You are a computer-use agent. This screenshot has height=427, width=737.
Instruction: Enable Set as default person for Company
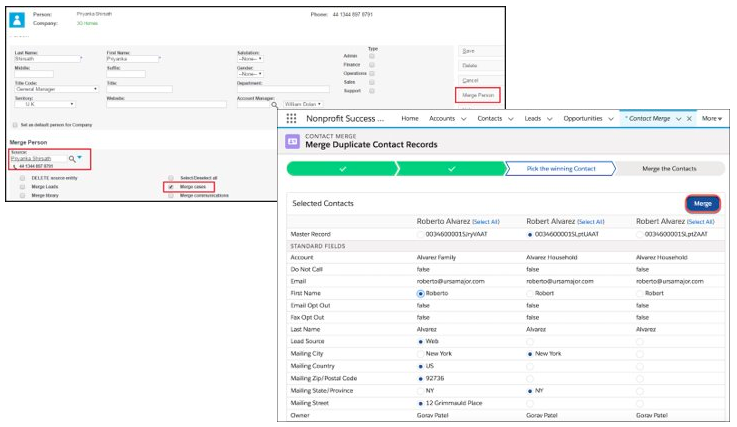(x=15, y=125)
